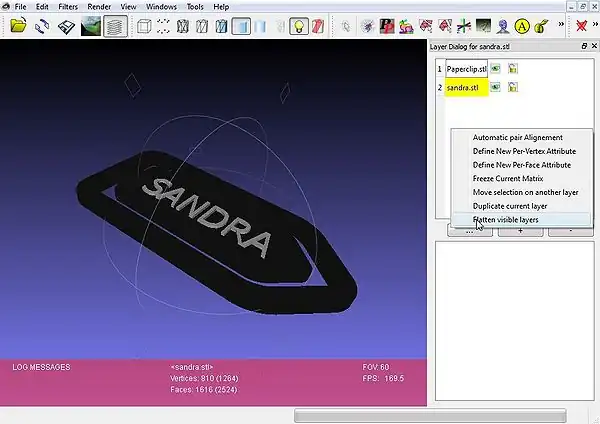The image size is (600, 424).
Task: Select the Paperclip.stl layer name
Action: [466, 69]
